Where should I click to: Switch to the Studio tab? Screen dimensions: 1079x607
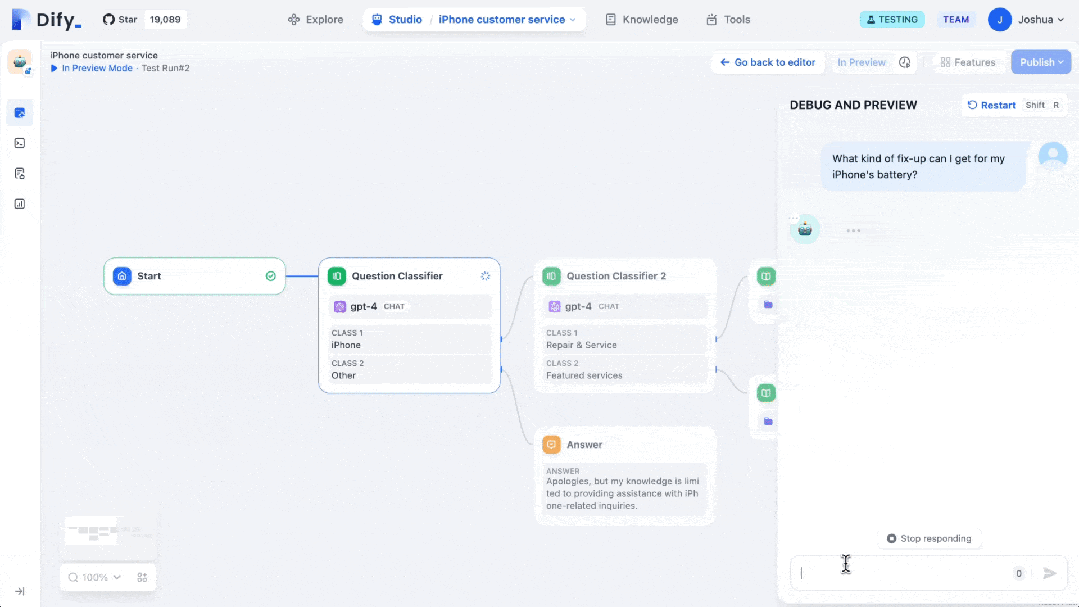tap(396, 19)
